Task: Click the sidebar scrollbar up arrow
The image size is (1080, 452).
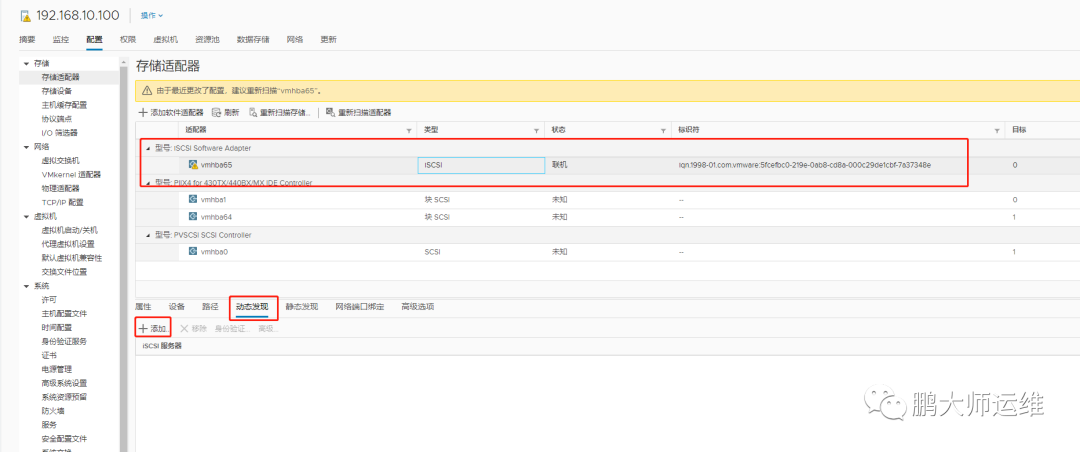Action: (x=124, y=62)
